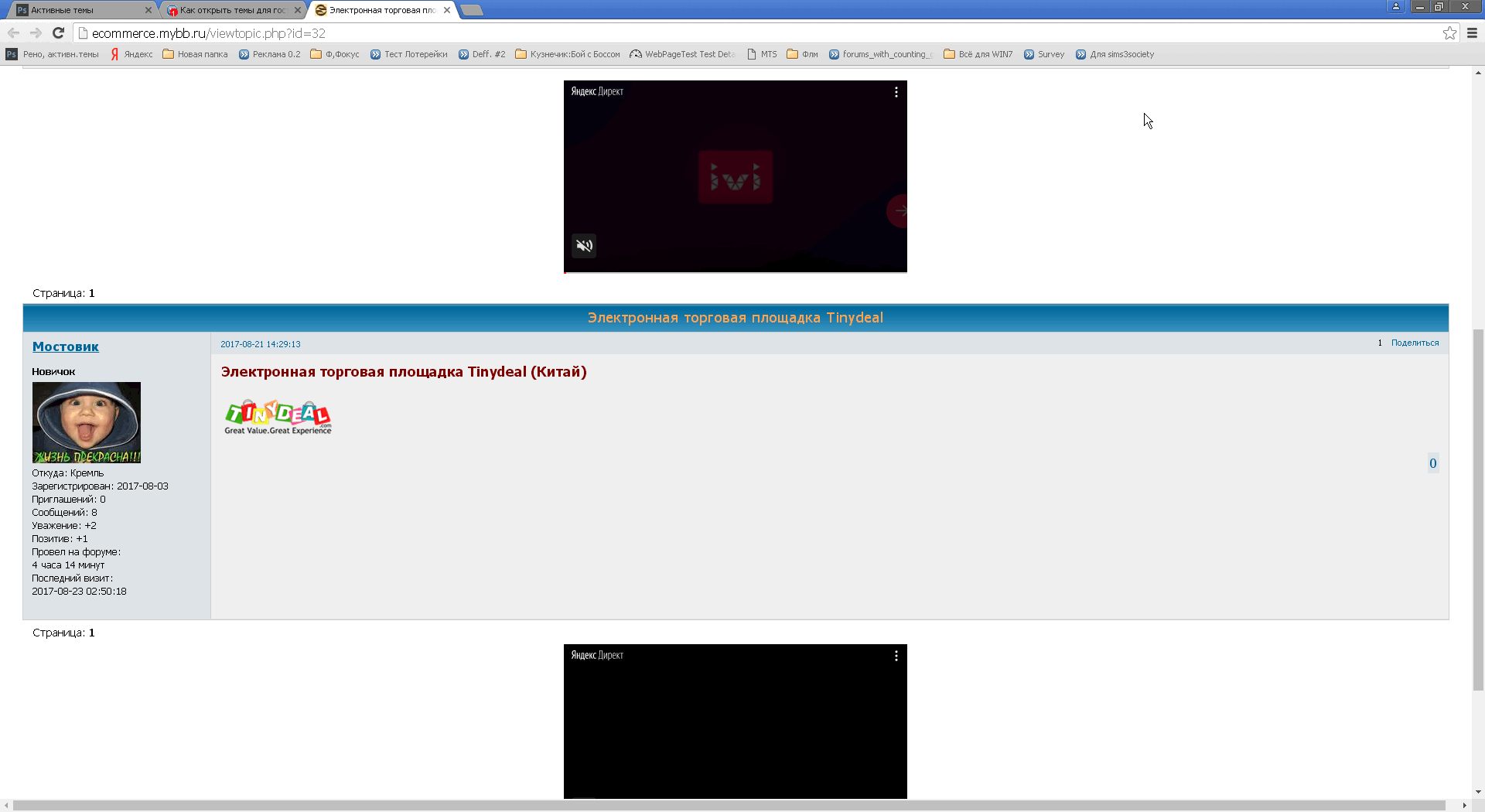The height and width of the screenshot is (812, 1485).
Task: Open the Survey bookmark
Action: tap(1043, 54)
